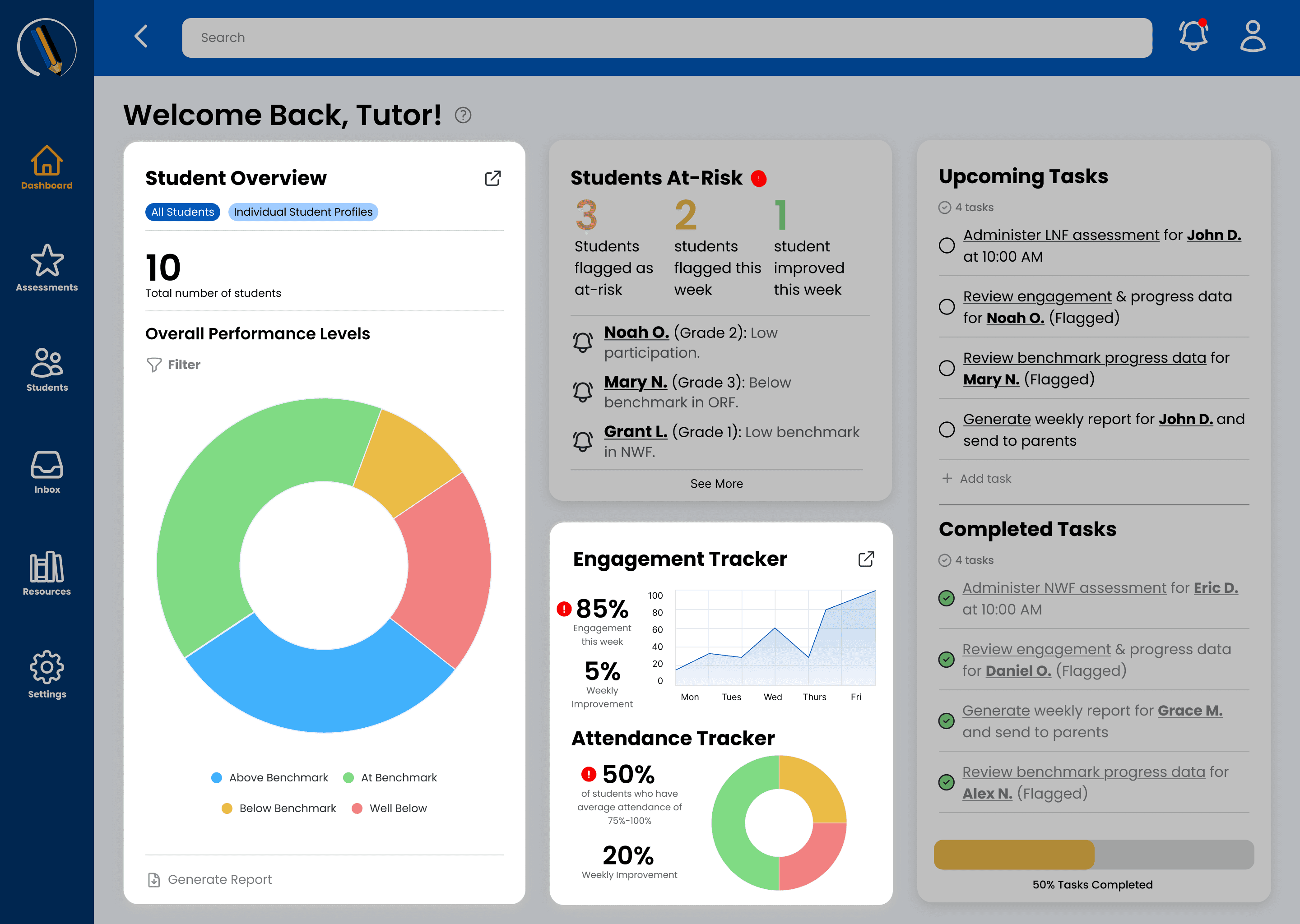Select the All Students tab

click(x=182, y=212)
